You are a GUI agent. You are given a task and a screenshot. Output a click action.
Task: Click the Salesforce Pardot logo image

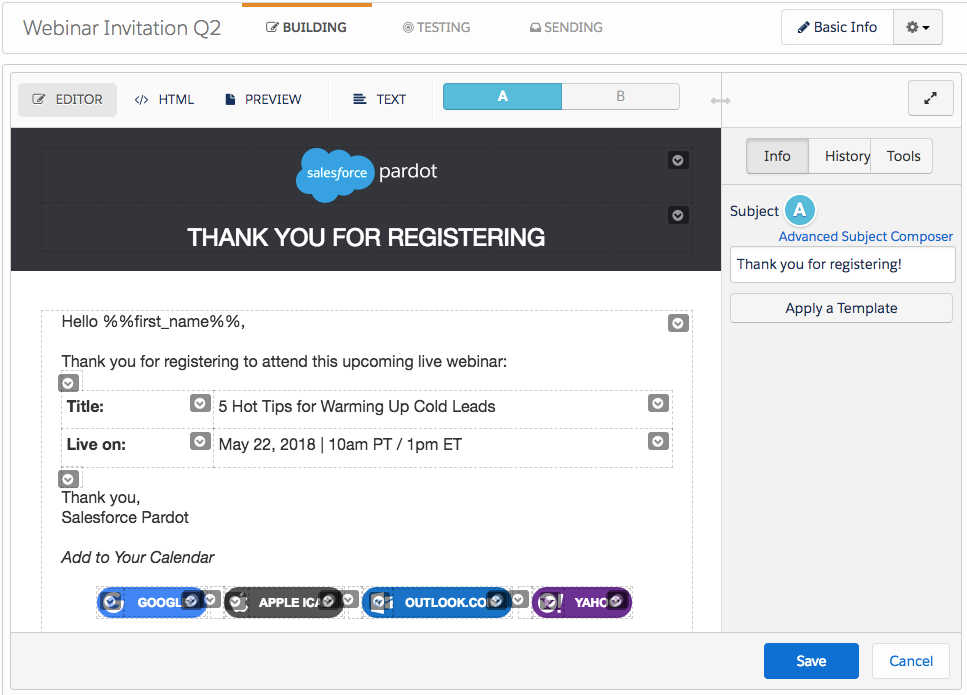pos(366,175)
